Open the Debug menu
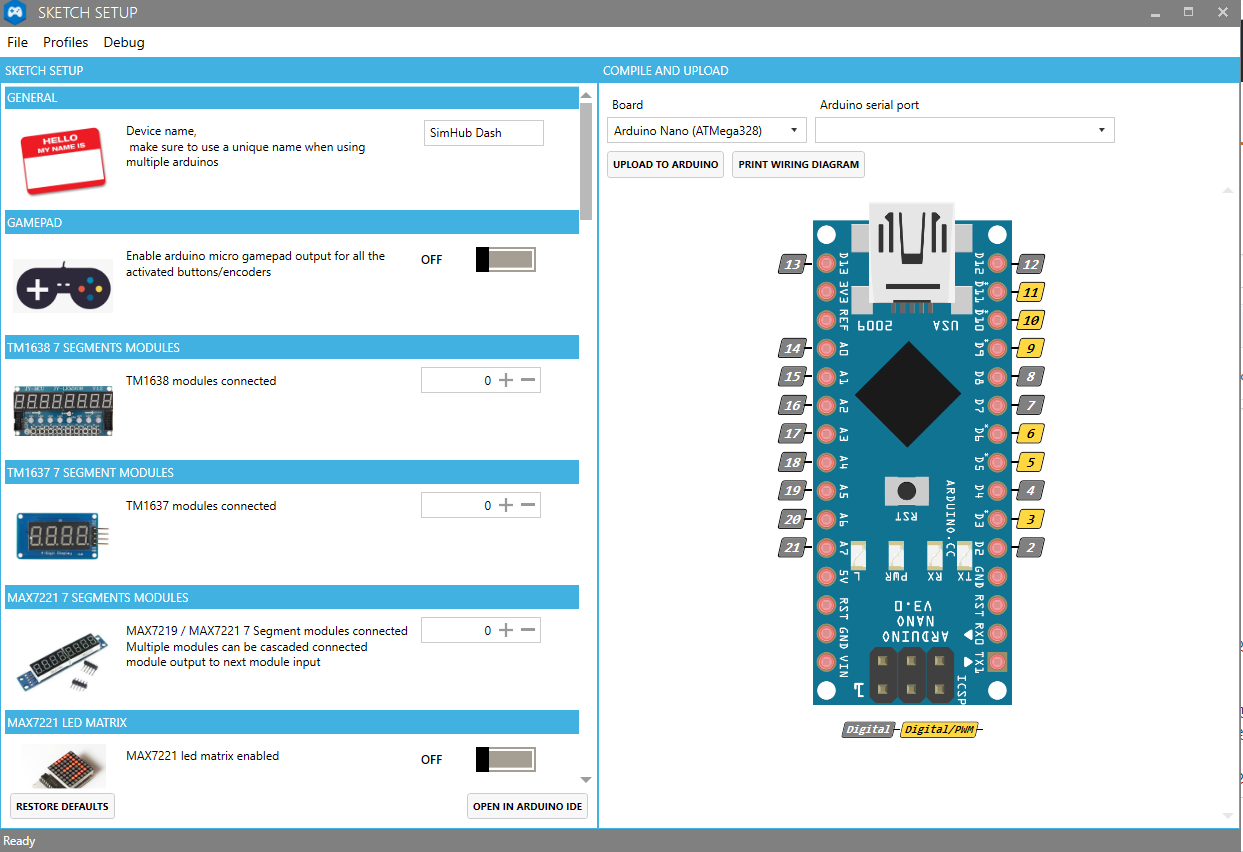 point(124,42)
